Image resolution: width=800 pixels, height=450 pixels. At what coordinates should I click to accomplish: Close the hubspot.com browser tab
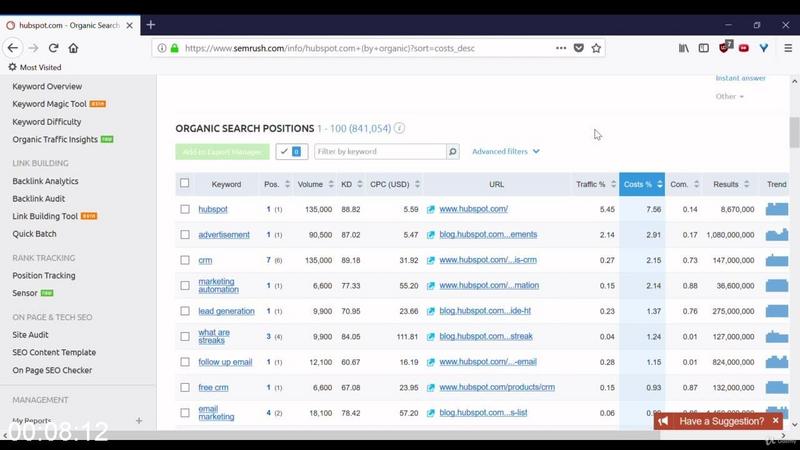[130, 25]
